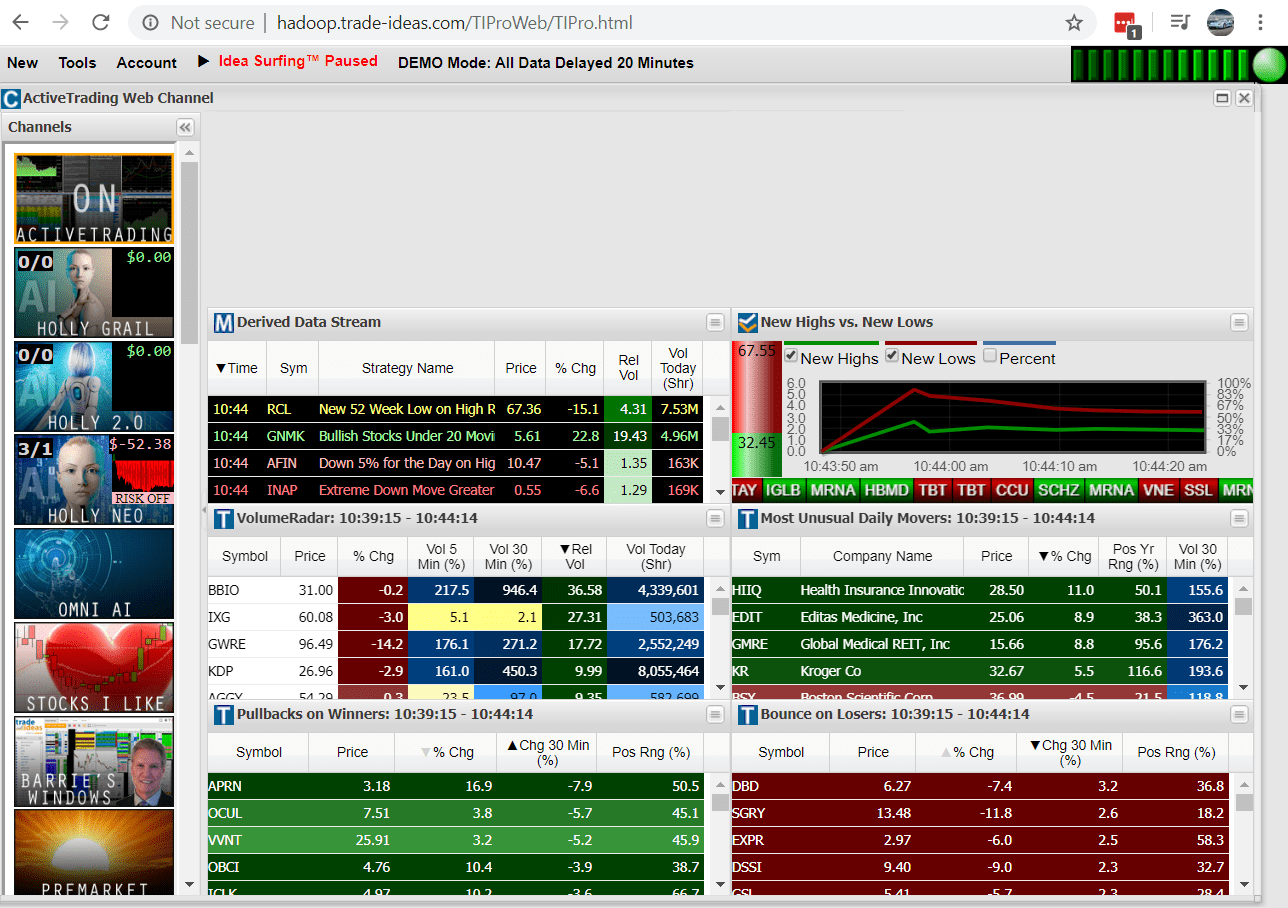Click the Time column sort arrow
The width and height of the screenshot is (1288, 908).
click(222, 368)
